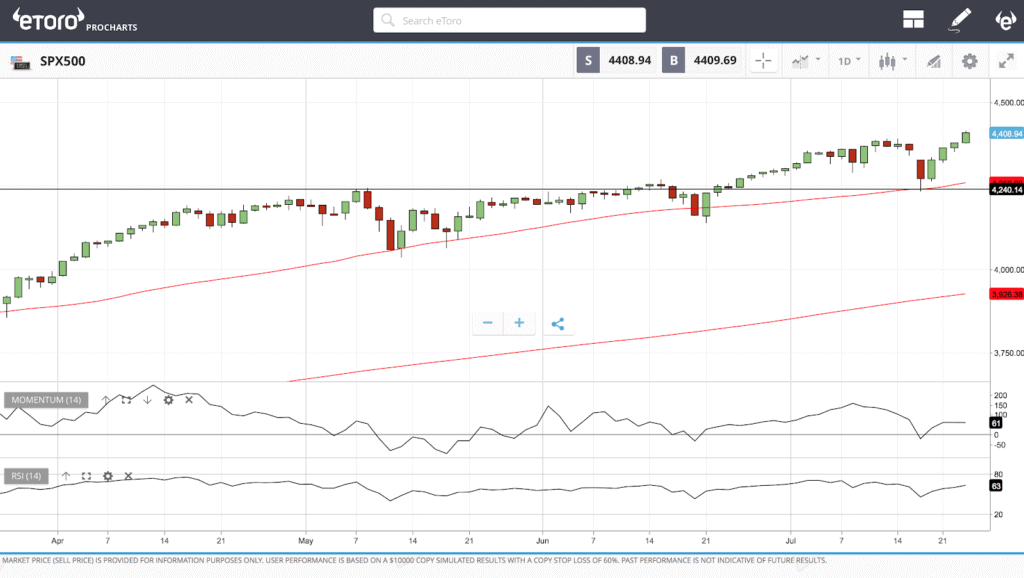Click the May date axis label
Viewport: 1024px width, 578px height.
point(306,541)
